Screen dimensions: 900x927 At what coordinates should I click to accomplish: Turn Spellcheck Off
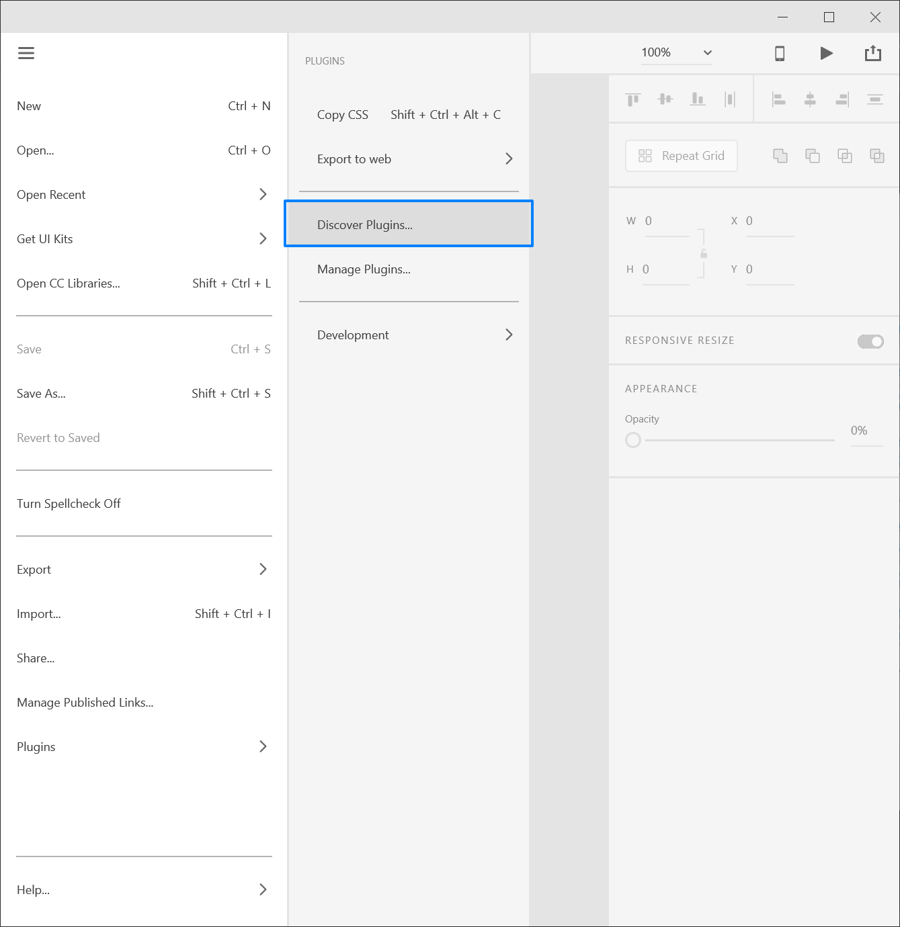point(68,503)
